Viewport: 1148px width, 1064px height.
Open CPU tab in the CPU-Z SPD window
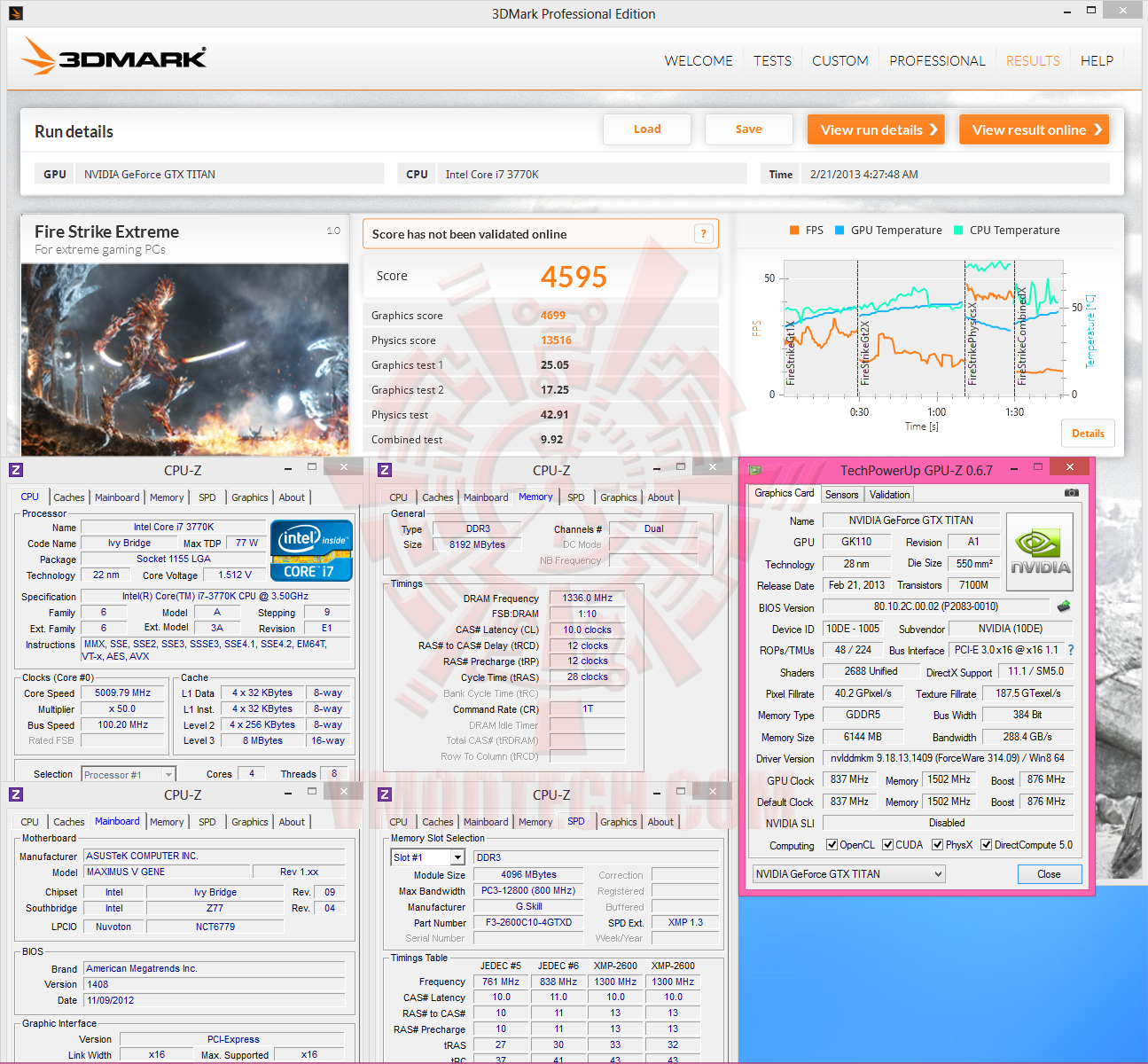(x=399, y=822)
